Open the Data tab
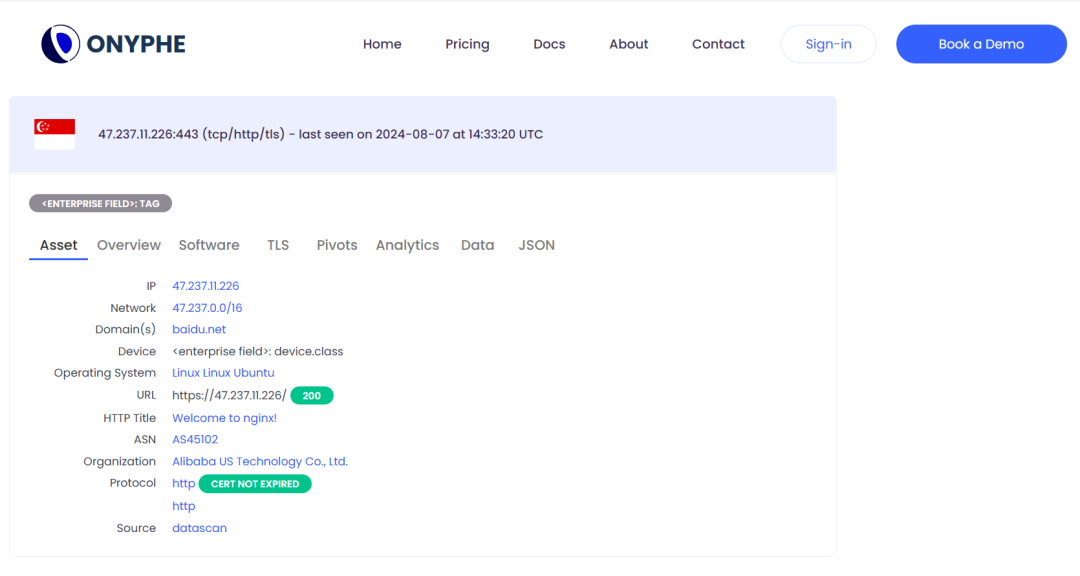Screen dimensions: 1080x576 477,245
